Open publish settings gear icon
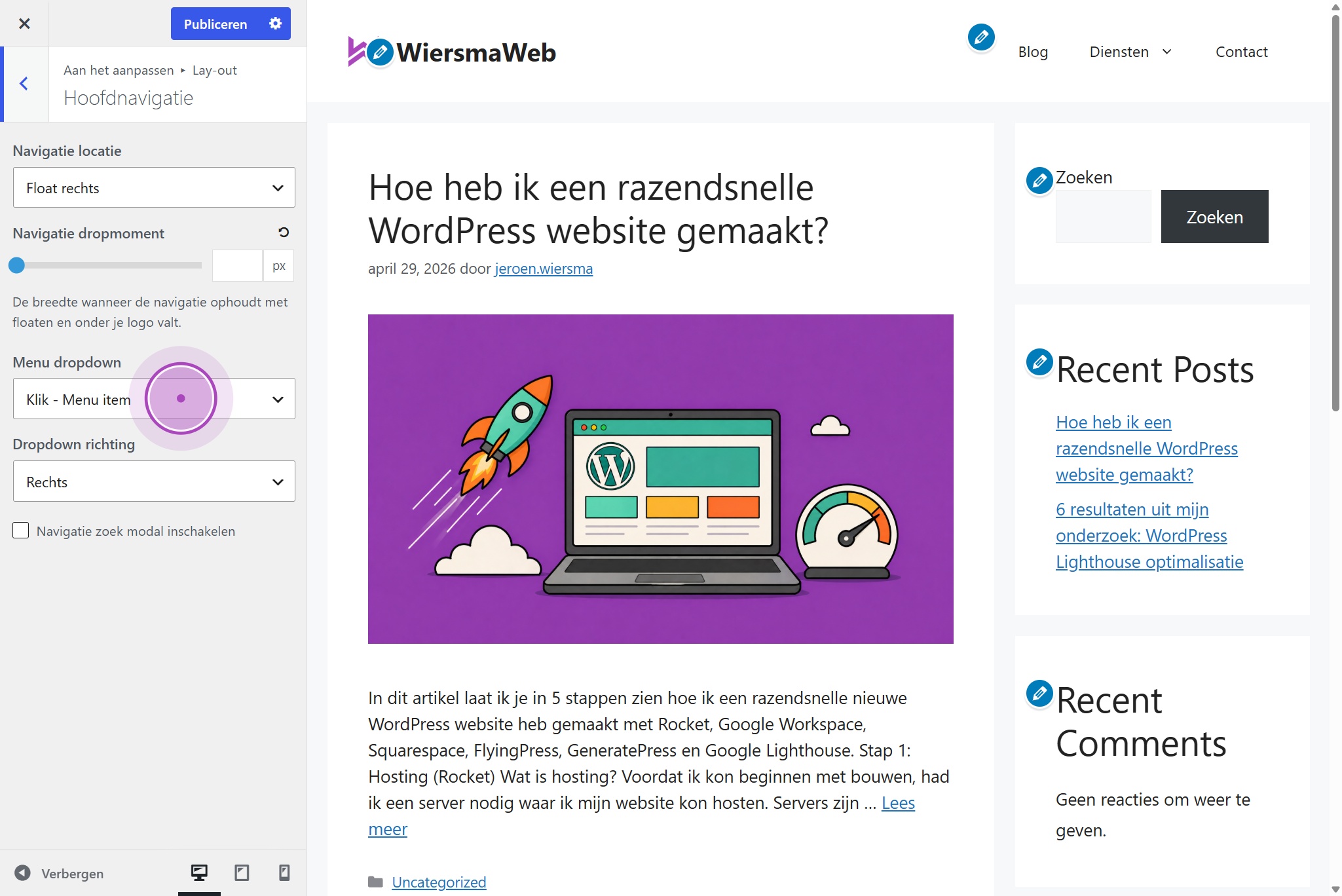Viewport: 1342px width, 896px height. (276, 24)
